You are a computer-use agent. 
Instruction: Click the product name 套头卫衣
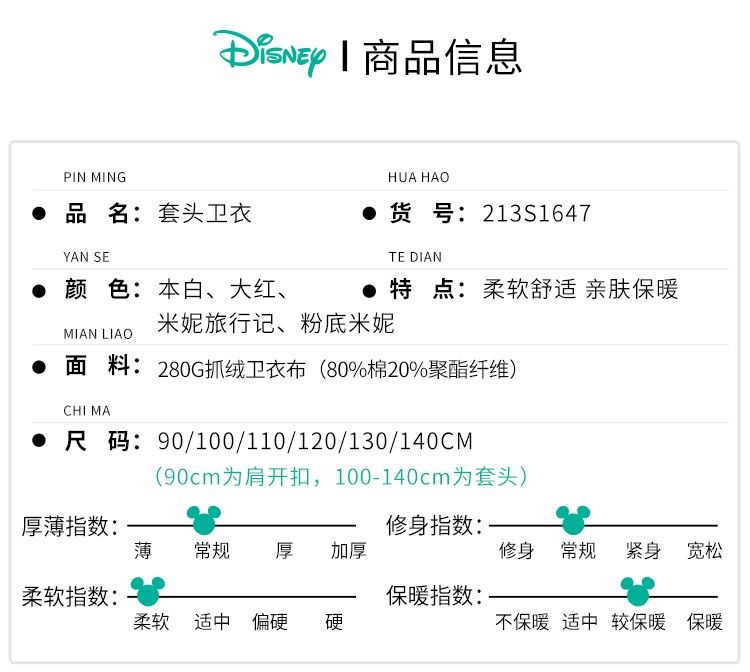[x=205, y=213]
